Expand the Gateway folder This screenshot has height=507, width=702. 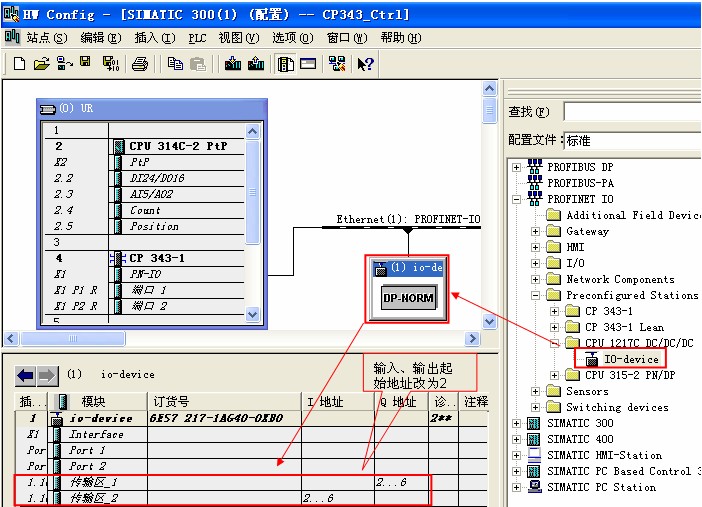point(535,232)
